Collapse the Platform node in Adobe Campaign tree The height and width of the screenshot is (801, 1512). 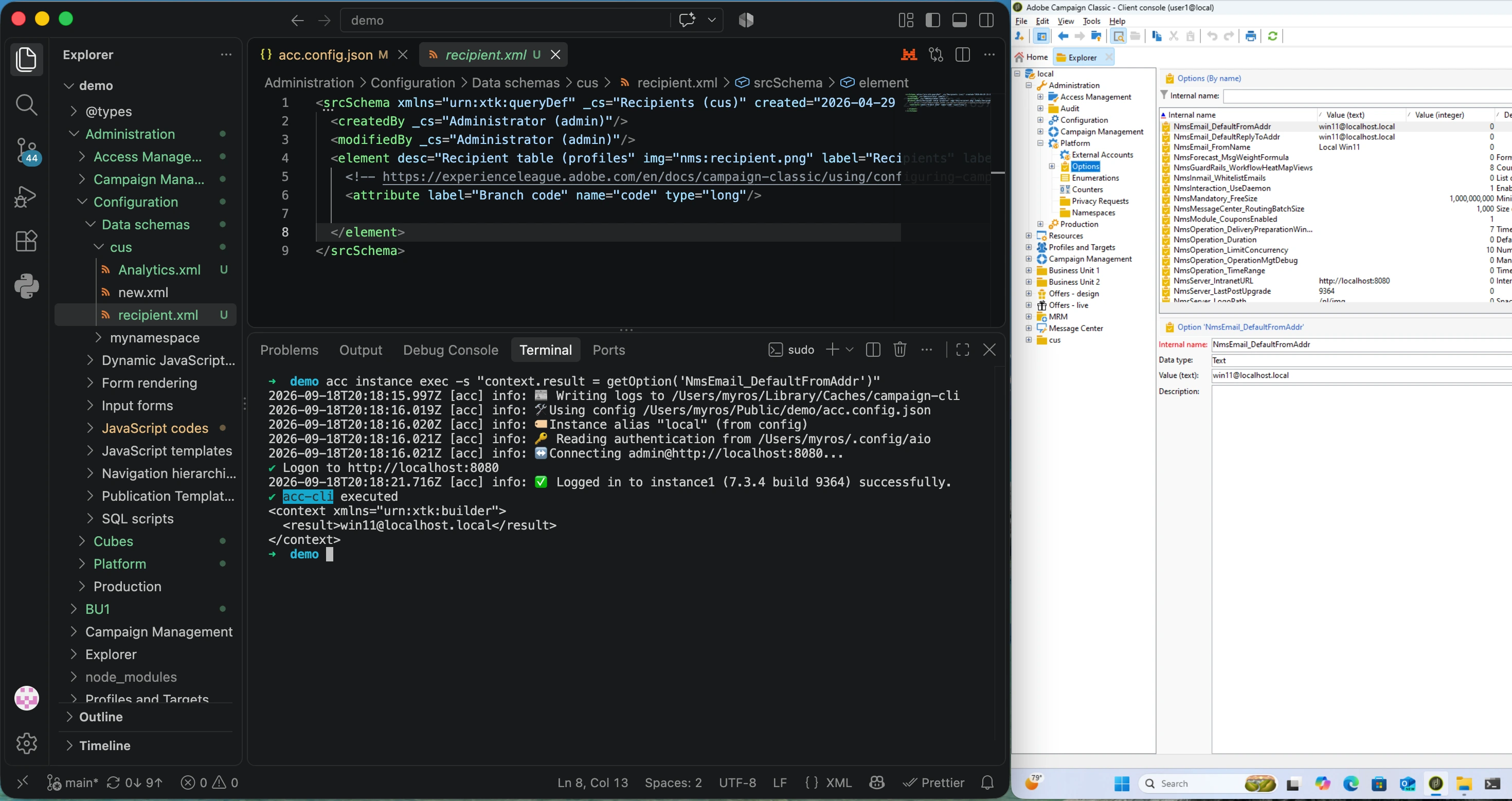[1040, 143]
